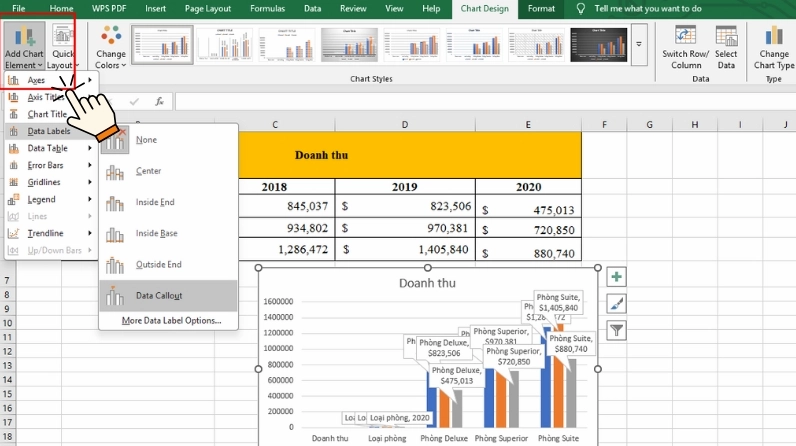This screenshot has height=446, width=796.
Task: Open the Change Colors palette
Action: click(111, 47)
